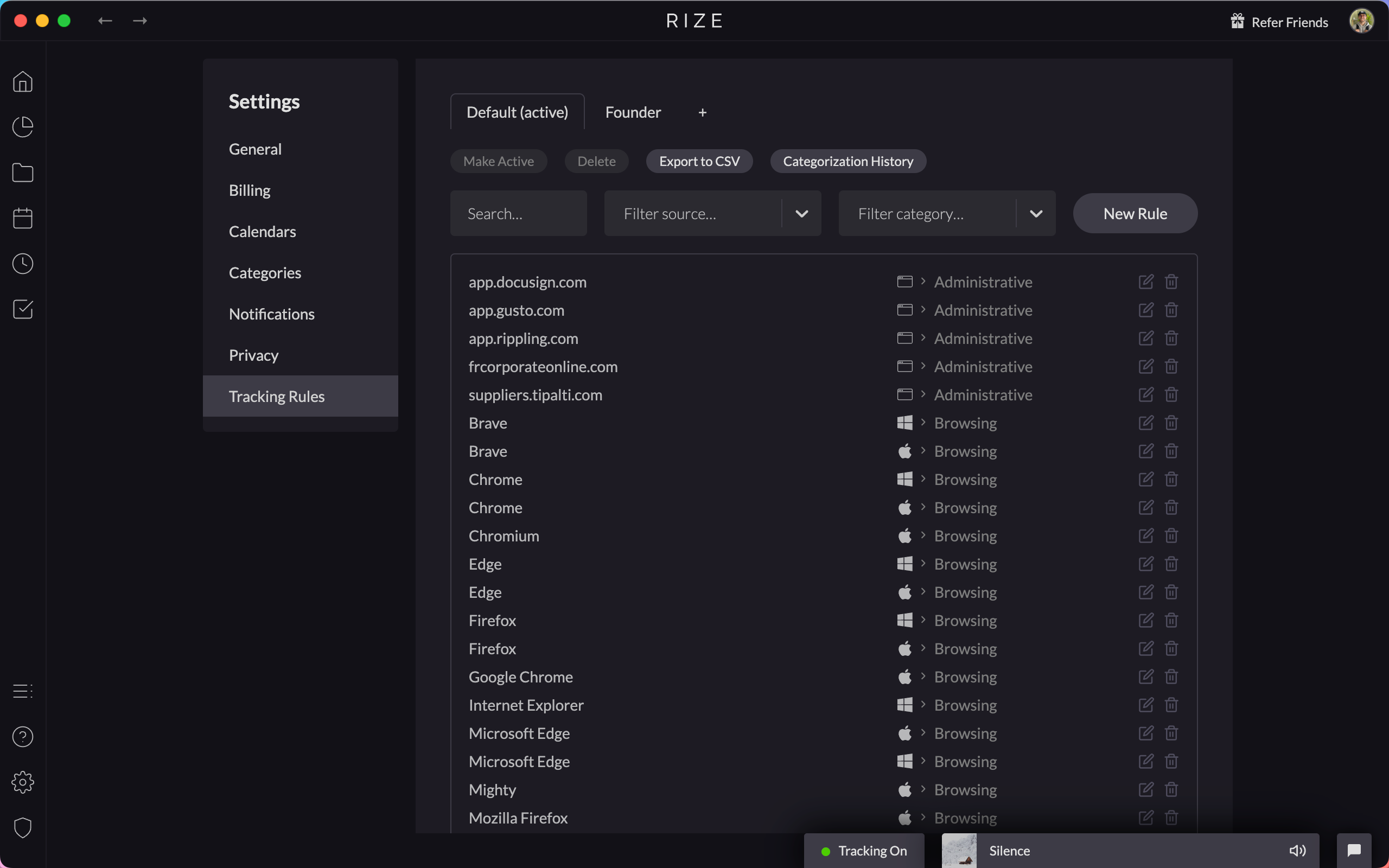
Task: Click the Silence track label
Action: coord(1009,851)
